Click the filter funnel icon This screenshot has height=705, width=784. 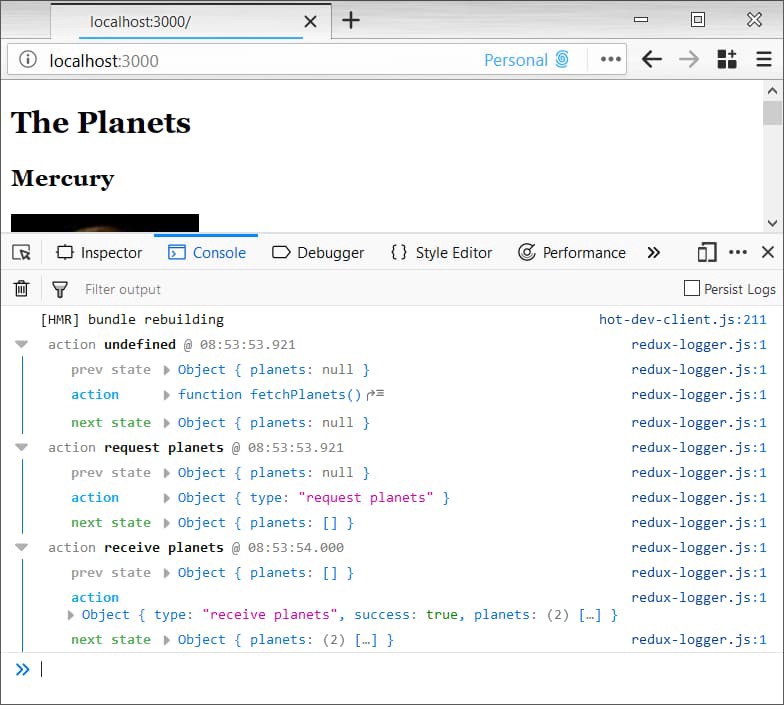click(60, 289)
